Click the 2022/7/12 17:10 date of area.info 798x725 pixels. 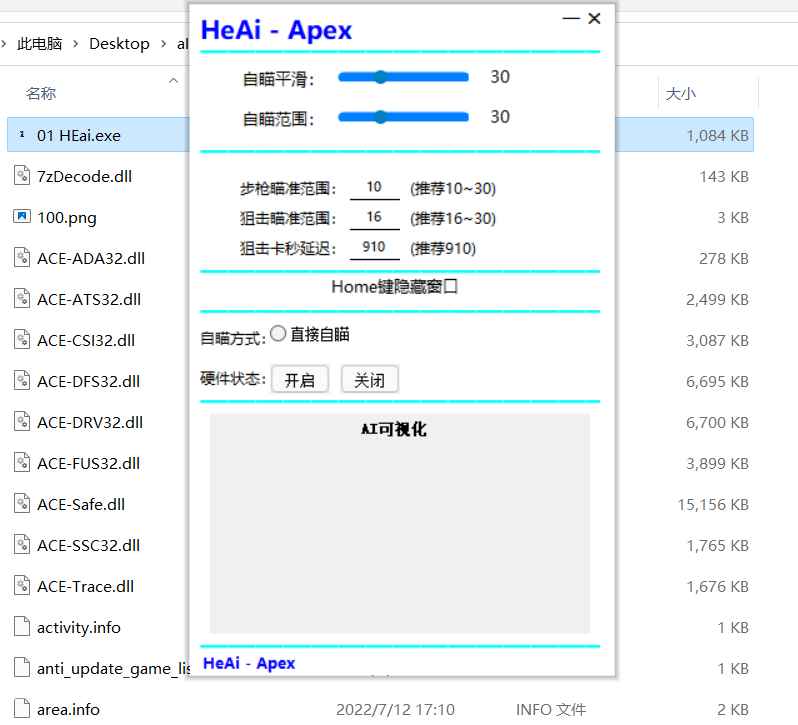click(395, 710)
